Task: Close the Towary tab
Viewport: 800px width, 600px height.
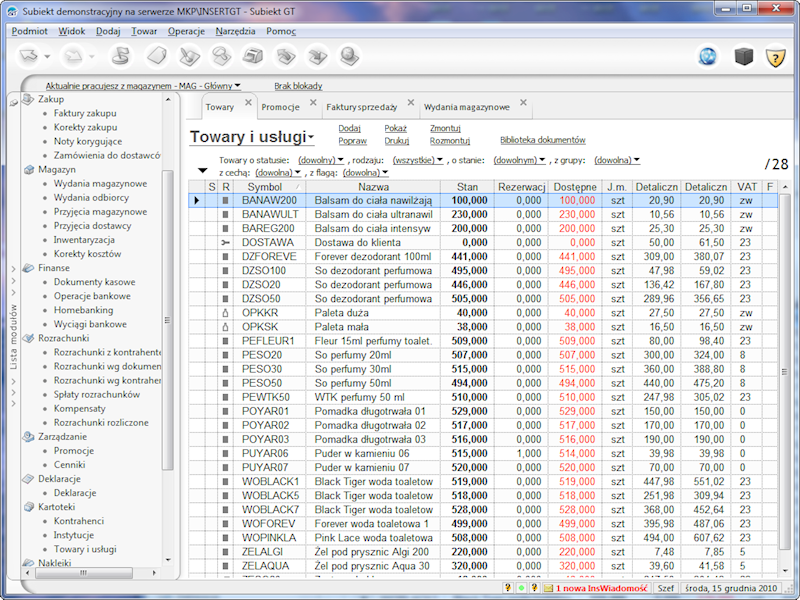Action: click(248, 103)
